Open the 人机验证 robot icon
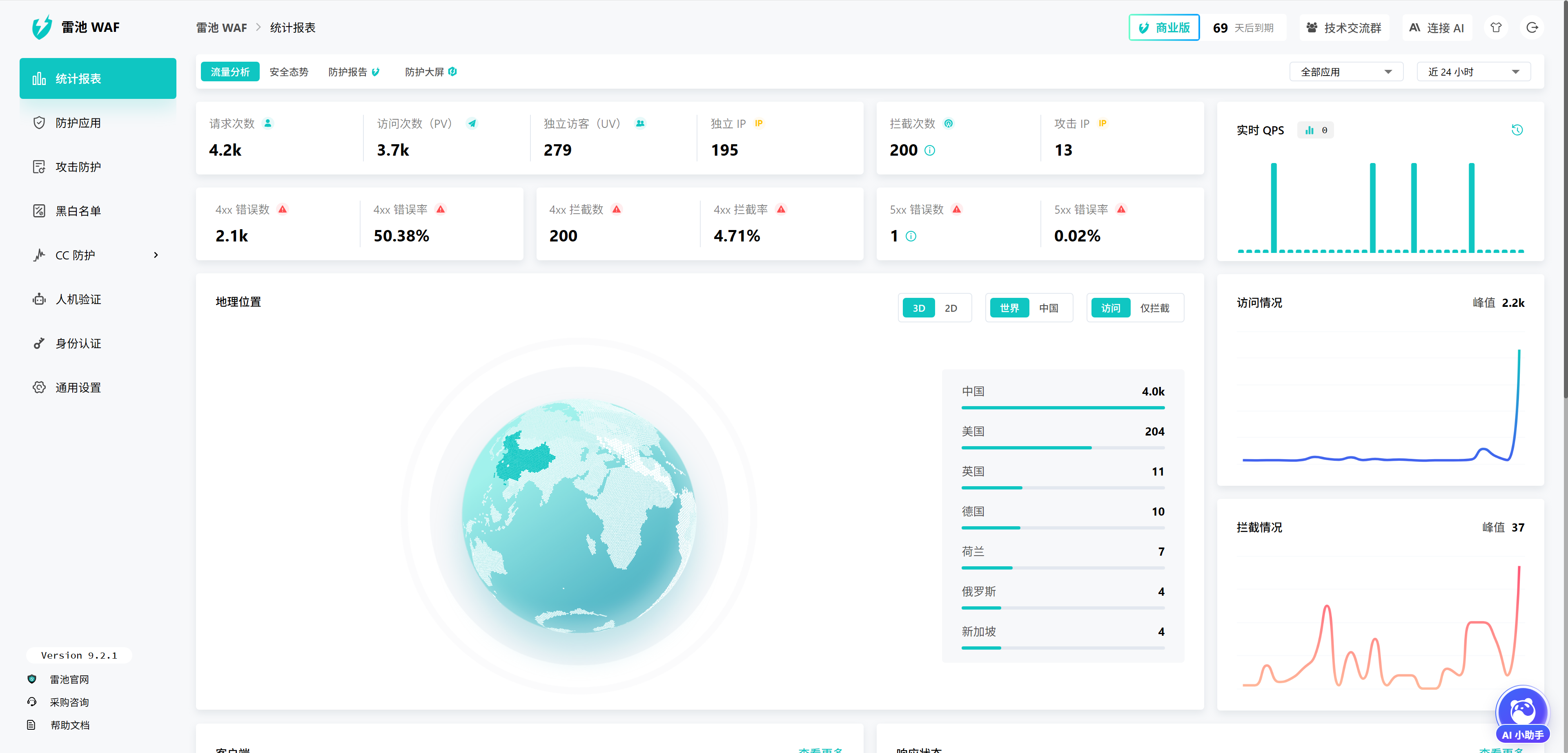The width and height of the screenshot is (1568, 753). (x=39, y=299)
